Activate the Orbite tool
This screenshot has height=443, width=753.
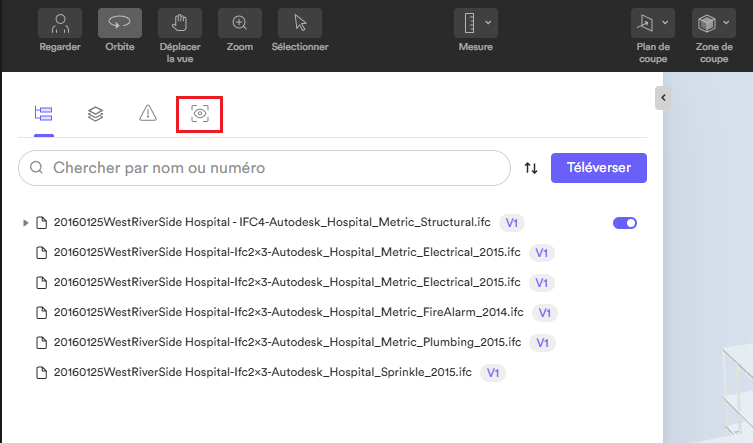pos(120,23)
